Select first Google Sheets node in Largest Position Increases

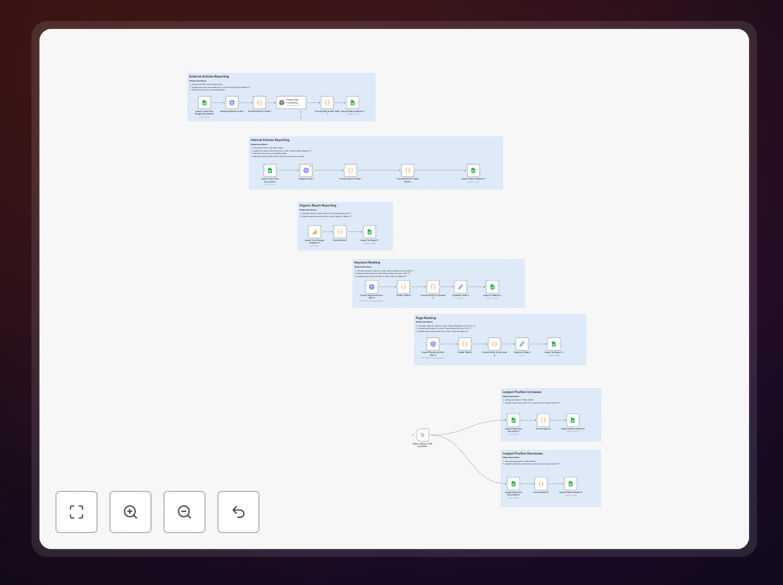[x=513, y=420]
